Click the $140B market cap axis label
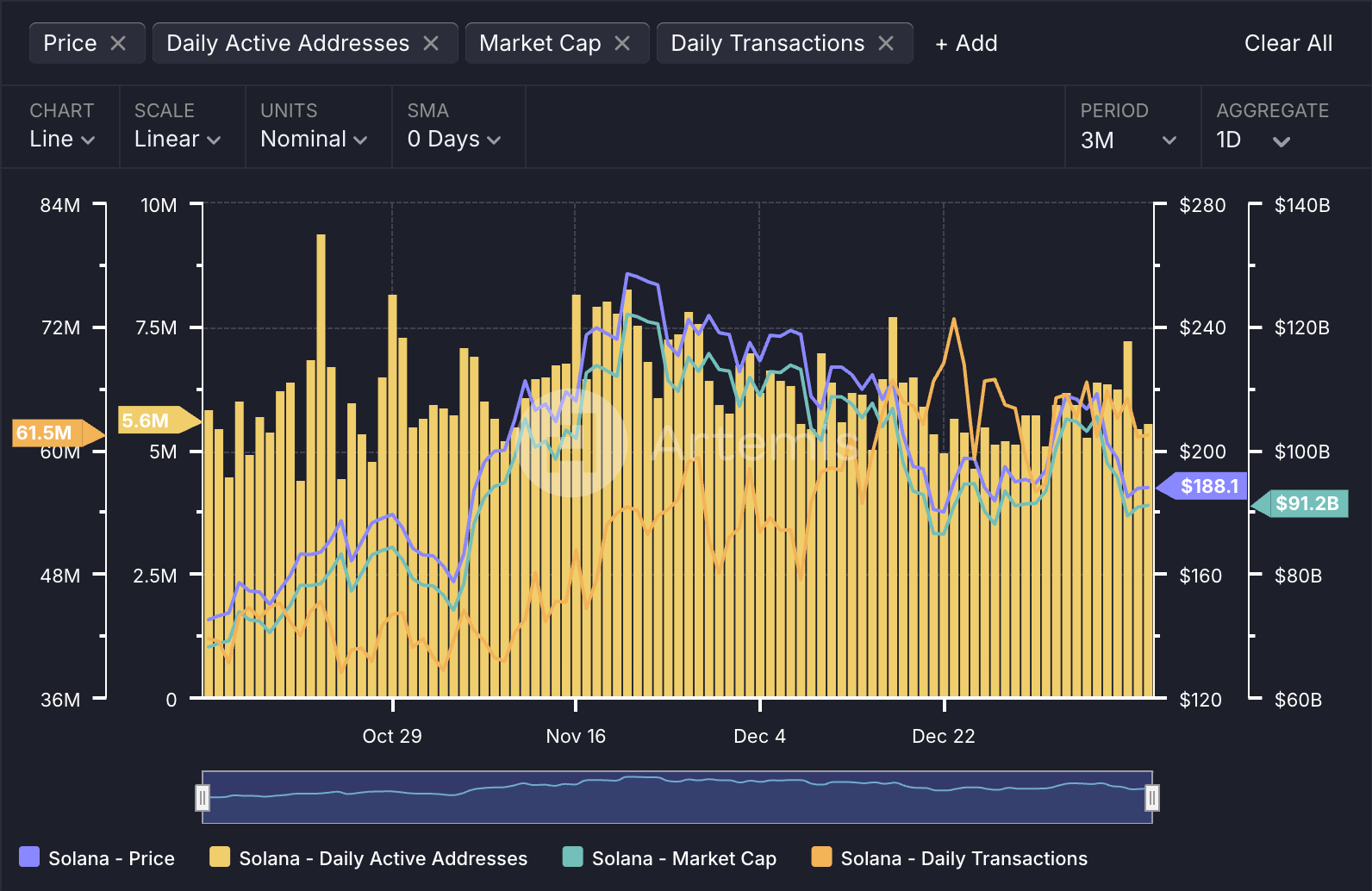This screenshot has height=891, width=1372. (1302, 205)
